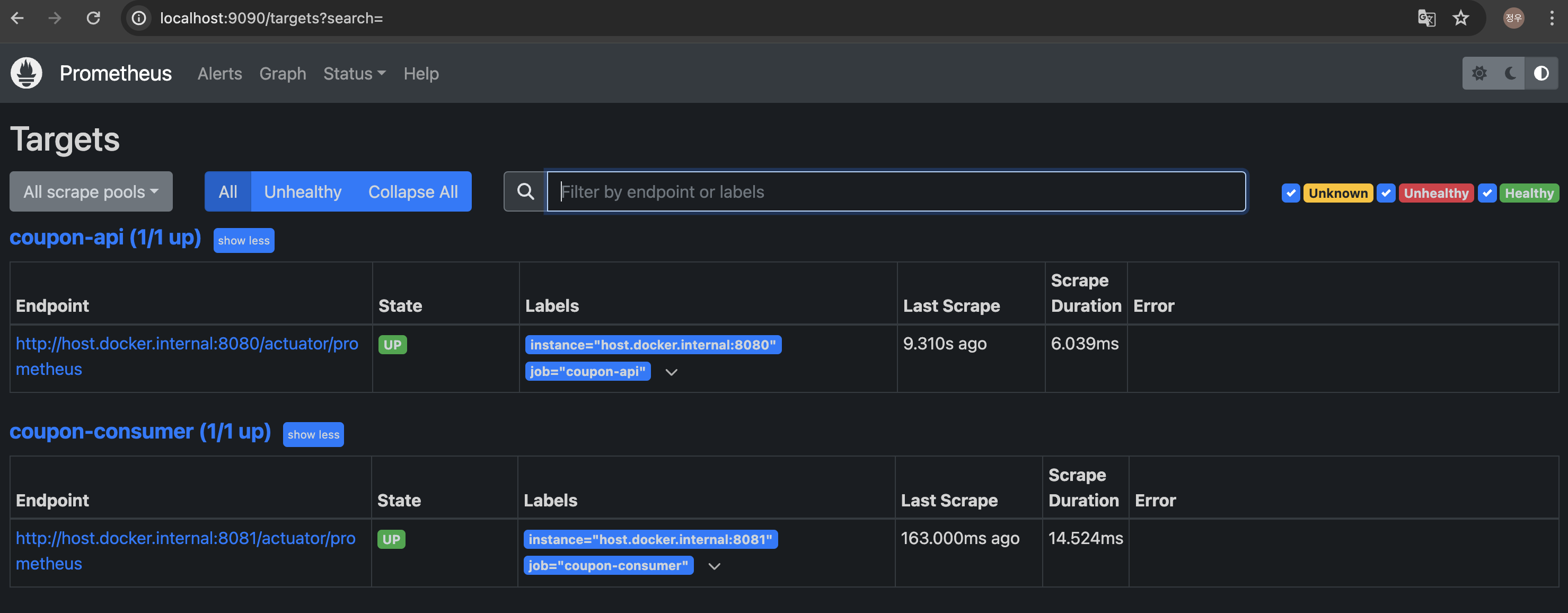1568x613 pixels.
Task: Open the All scrape pools dropdown
Action: click(91, 192)
